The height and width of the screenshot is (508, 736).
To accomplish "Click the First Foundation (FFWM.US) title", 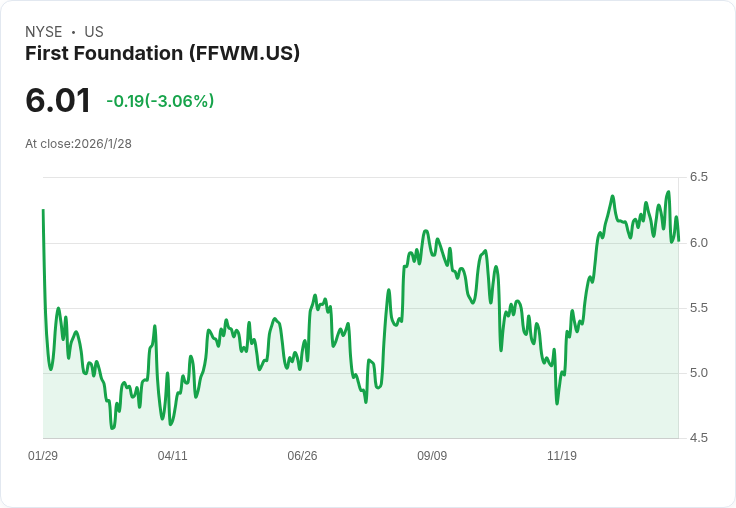I will point(162,54).
